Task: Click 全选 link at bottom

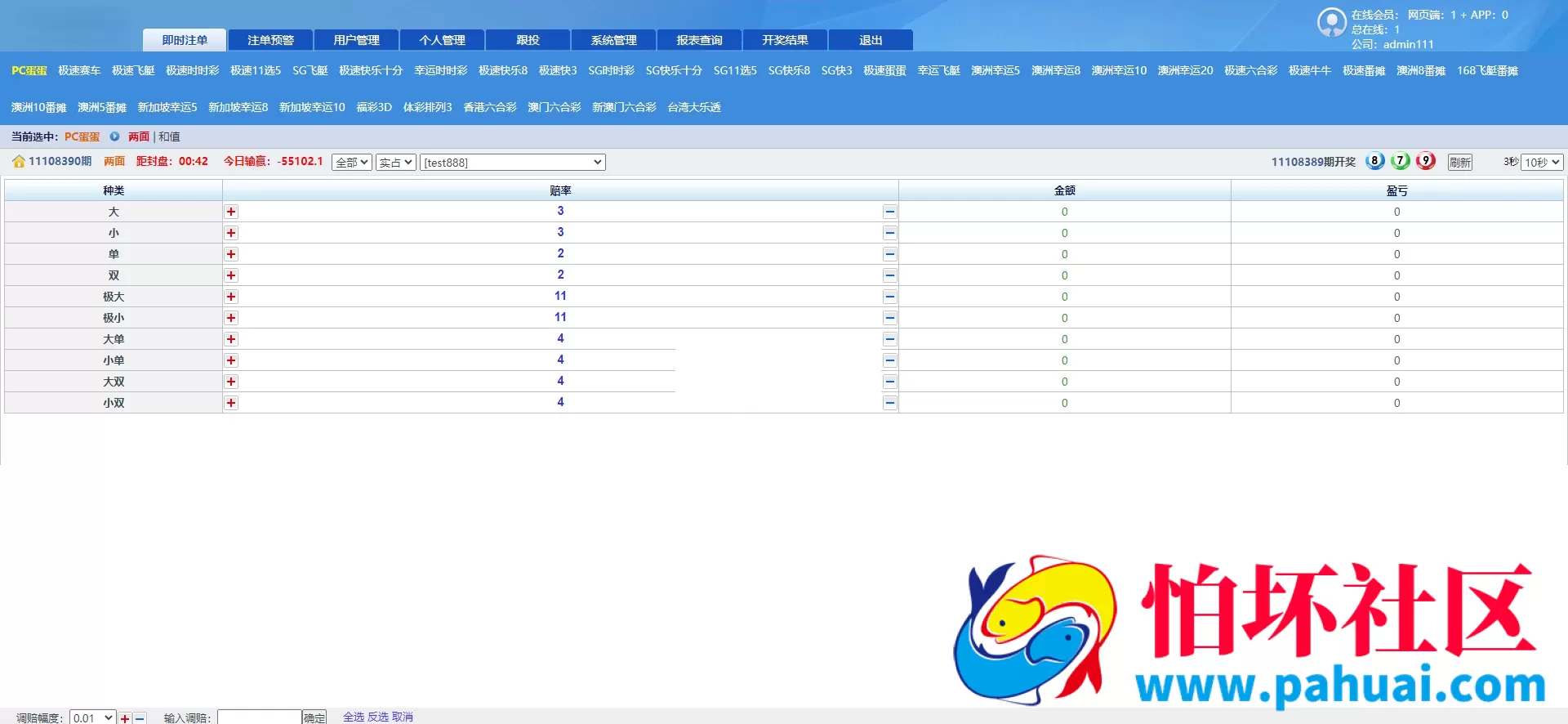Action: [354, 717]
